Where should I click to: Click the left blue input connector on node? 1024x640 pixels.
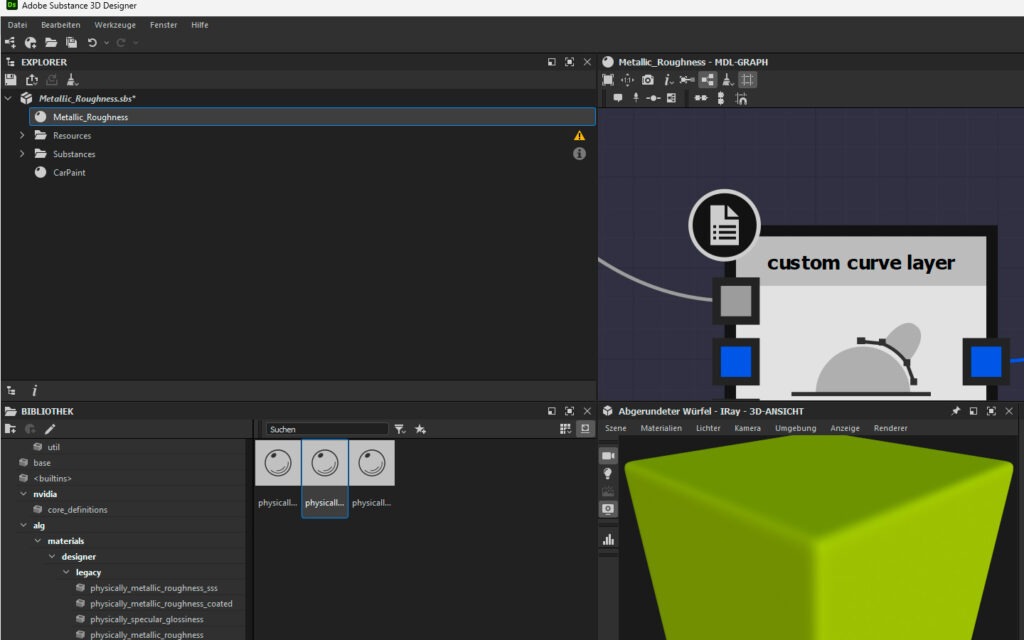tap(736, 361)
